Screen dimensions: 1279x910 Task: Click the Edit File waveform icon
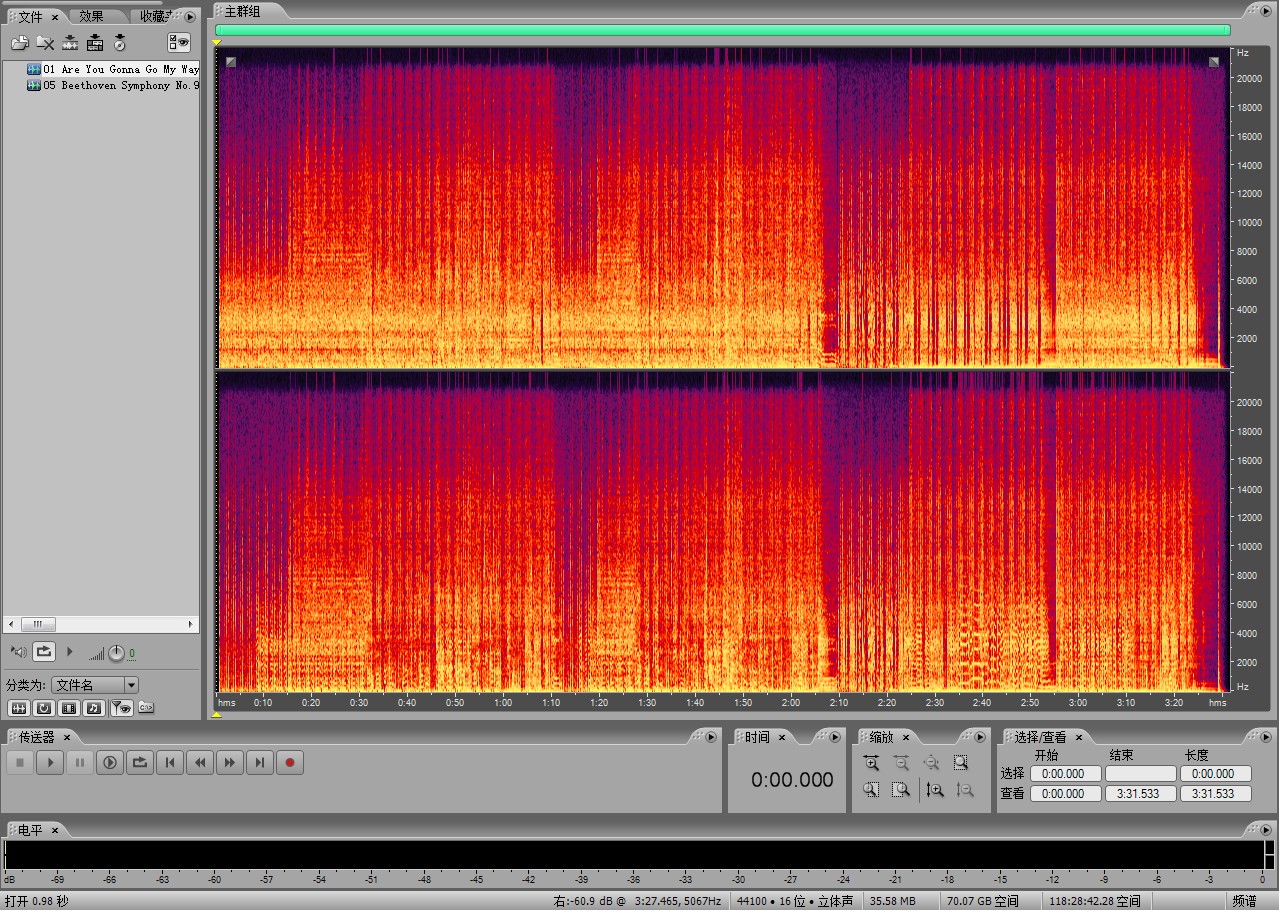[70, 42]
